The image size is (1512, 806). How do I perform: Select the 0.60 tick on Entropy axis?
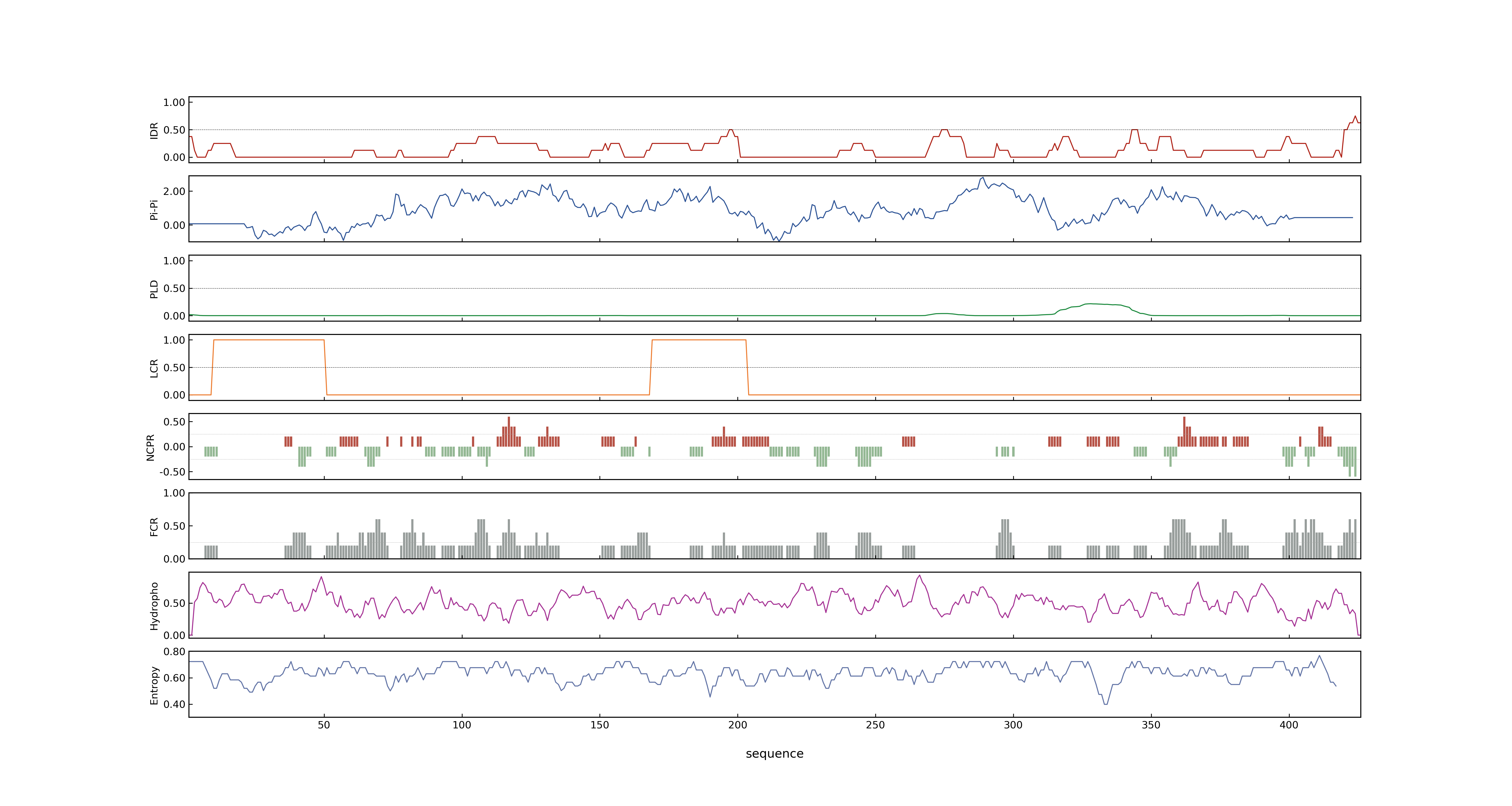click(174, 678)
